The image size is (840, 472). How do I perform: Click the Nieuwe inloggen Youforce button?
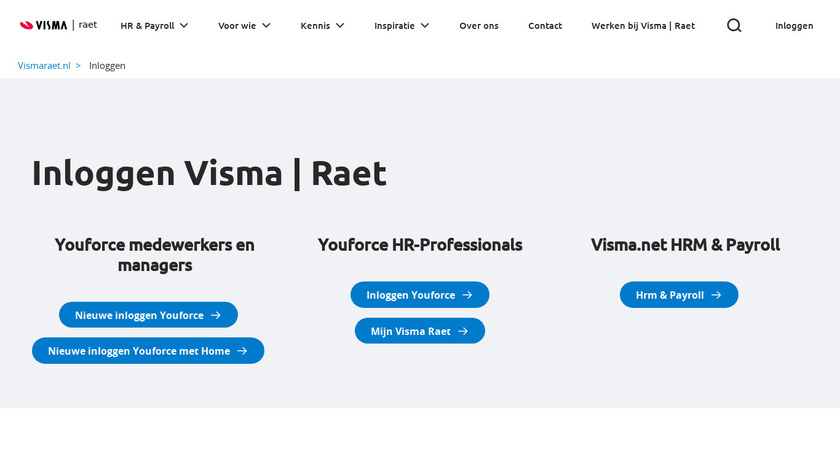(x=148, y=315)
